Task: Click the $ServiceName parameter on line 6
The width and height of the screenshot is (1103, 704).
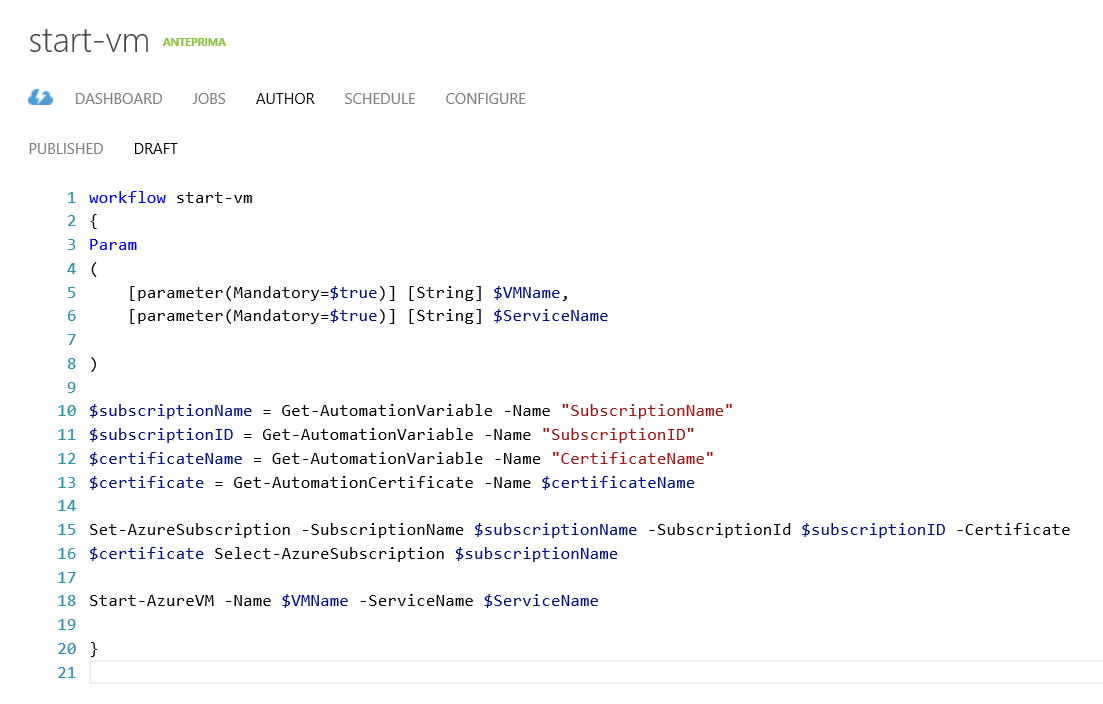Action: coord(550,316)
